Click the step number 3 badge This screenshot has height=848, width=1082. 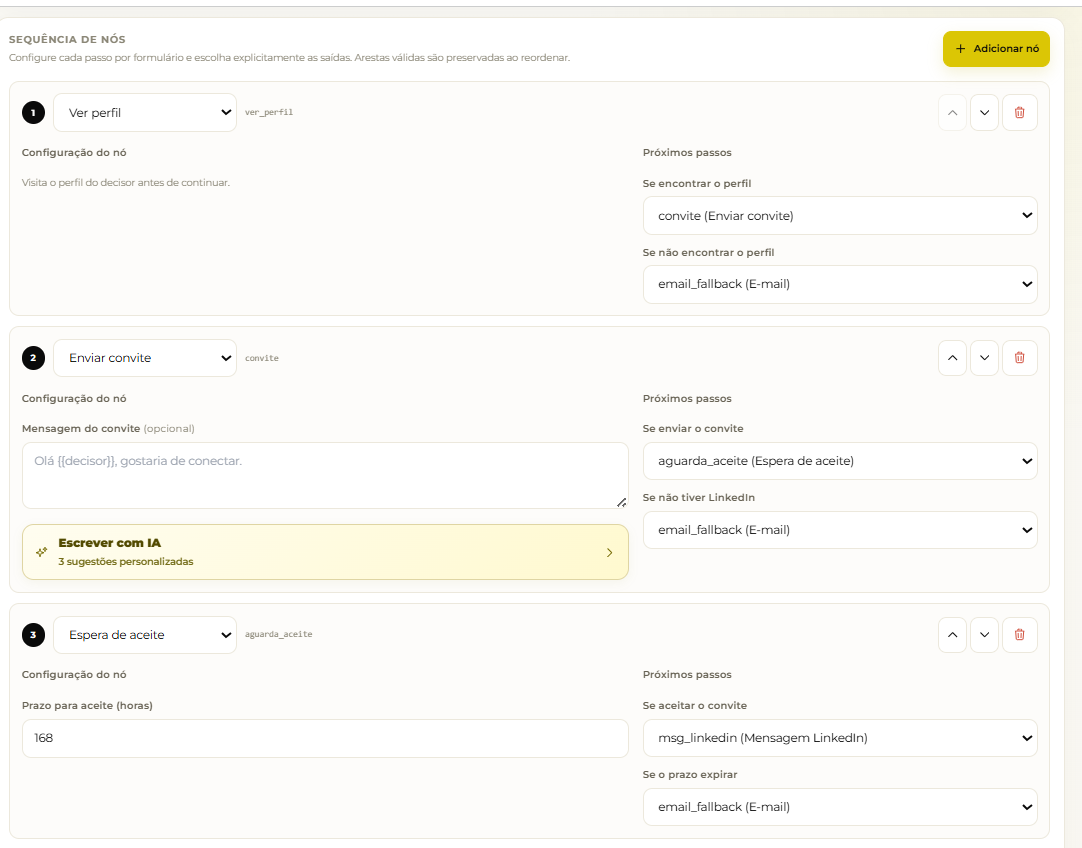tap(33, 635)
